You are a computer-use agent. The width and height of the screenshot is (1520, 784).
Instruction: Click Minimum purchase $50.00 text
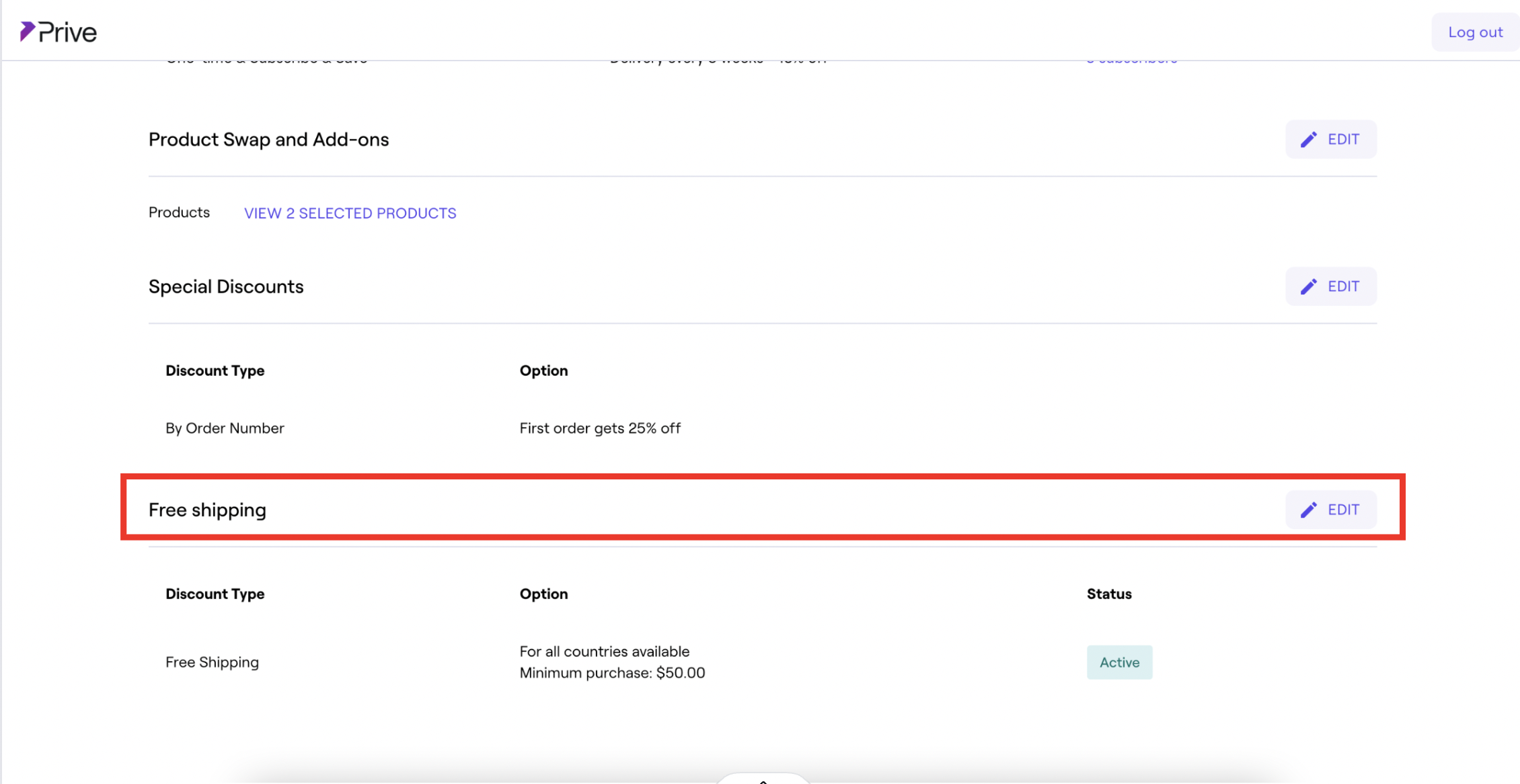[611, 673]
